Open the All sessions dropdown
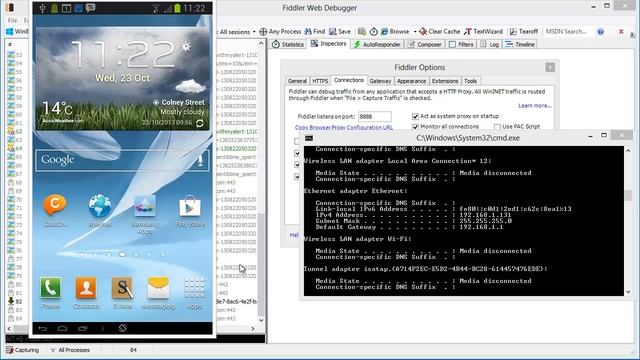Screen dimensions: 640x360 [x=237, y=32]
